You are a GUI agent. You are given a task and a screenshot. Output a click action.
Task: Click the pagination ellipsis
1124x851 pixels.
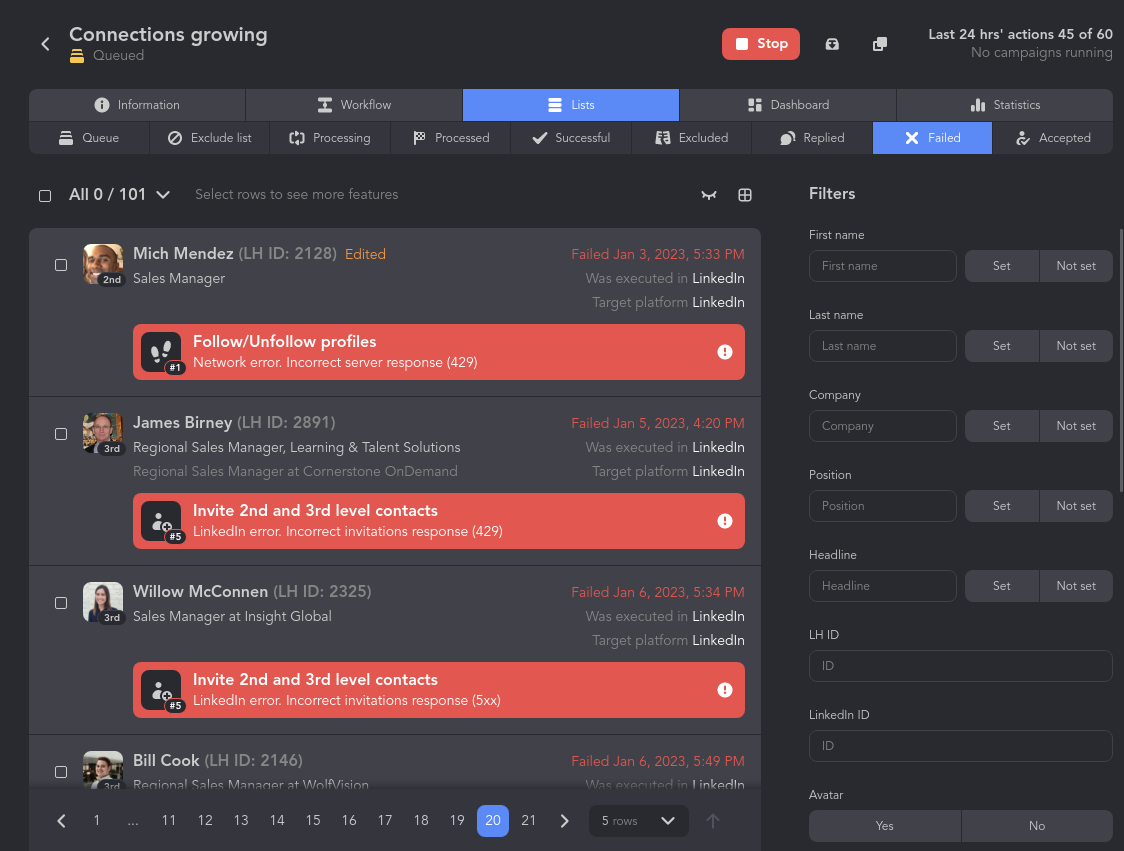coord(133,821)
